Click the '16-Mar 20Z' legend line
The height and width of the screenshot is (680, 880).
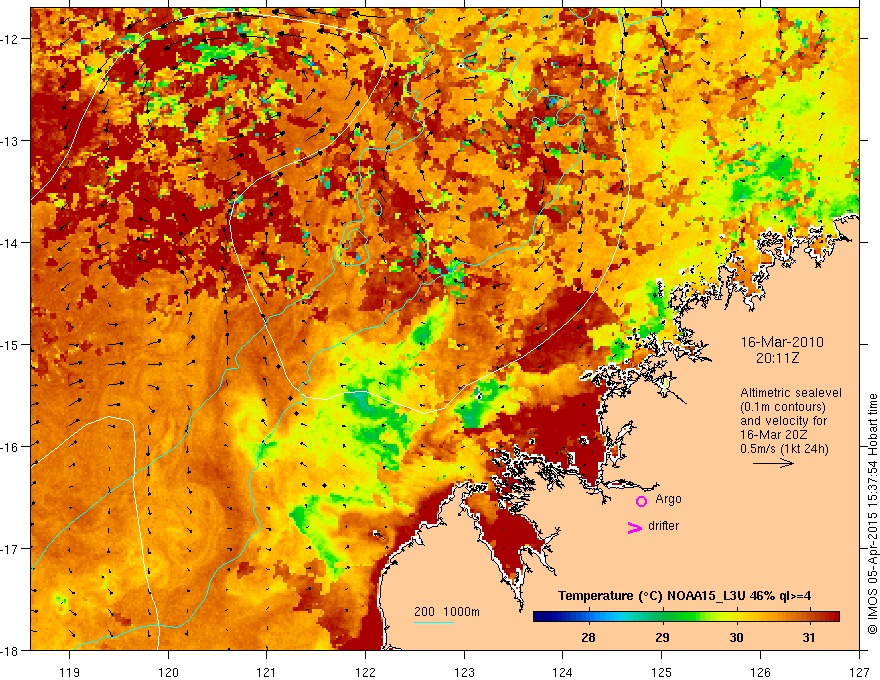[771, 435]
